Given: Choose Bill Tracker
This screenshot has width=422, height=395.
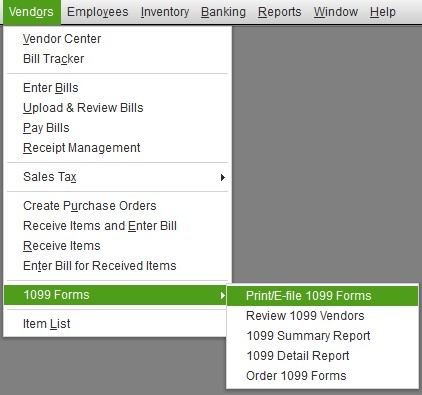Looking at the screenshot, I should [117, 59].
